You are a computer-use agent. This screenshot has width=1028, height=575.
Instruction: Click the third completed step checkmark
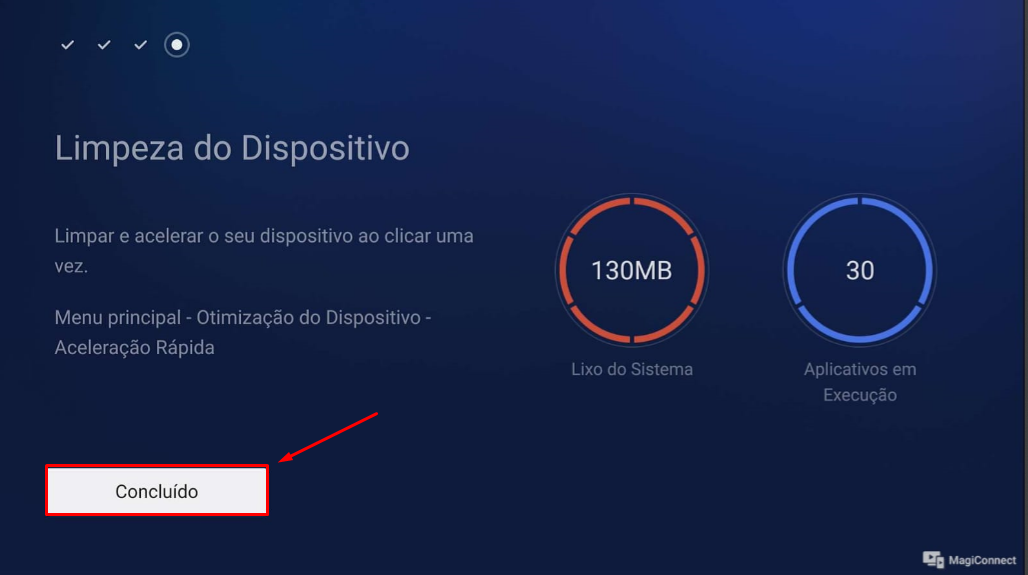pyautogui.click(x=140, y=45)
